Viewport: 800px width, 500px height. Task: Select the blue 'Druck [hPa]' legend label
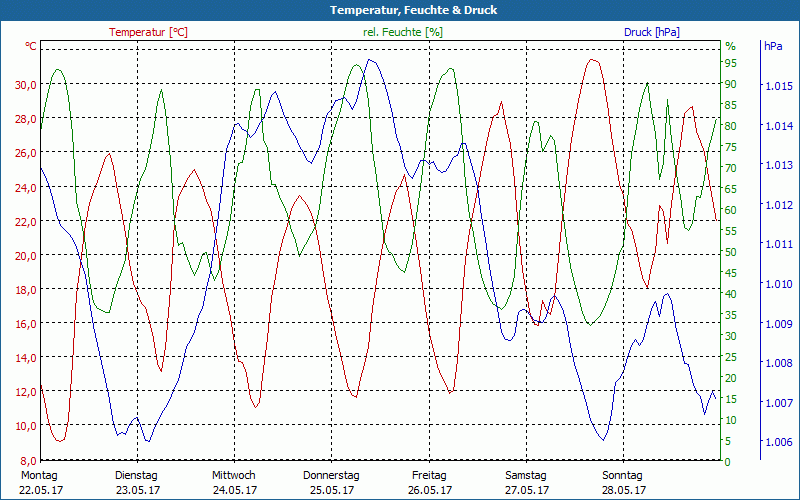point(651,32)
